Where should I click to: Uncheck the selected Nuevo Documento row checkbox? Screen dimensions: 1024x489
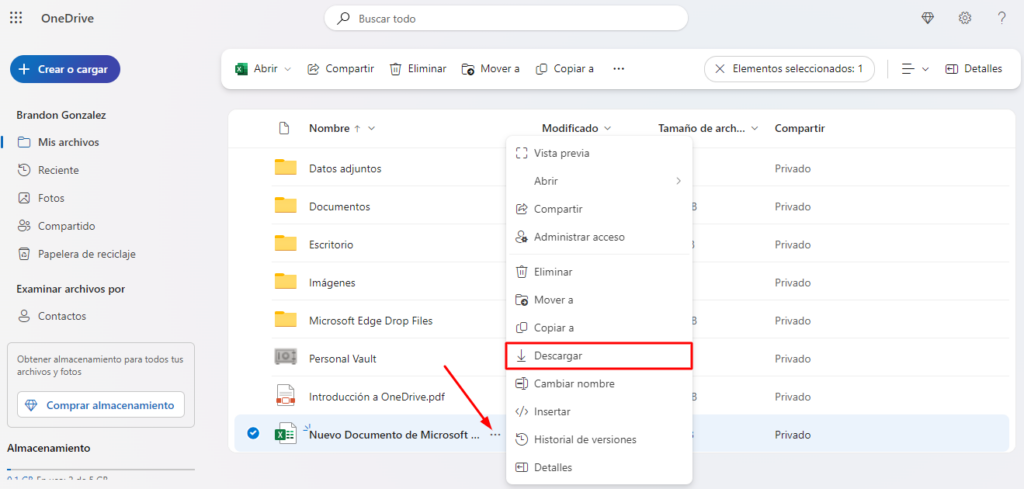[x=253, y=434]
